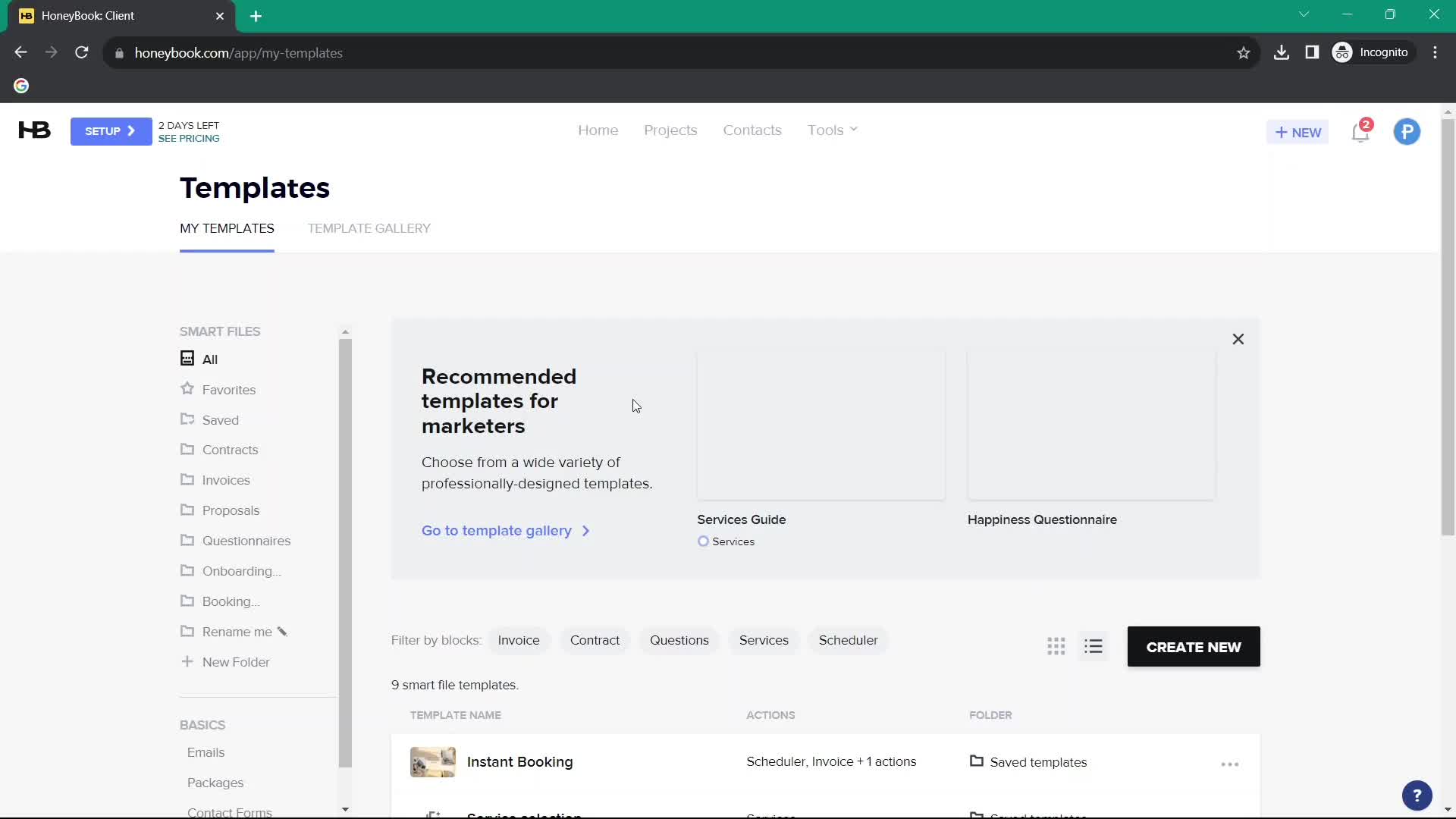This screenshot has height=819, width=1456.
Task: Click See Pricing link
Action: tap(189, 139)
